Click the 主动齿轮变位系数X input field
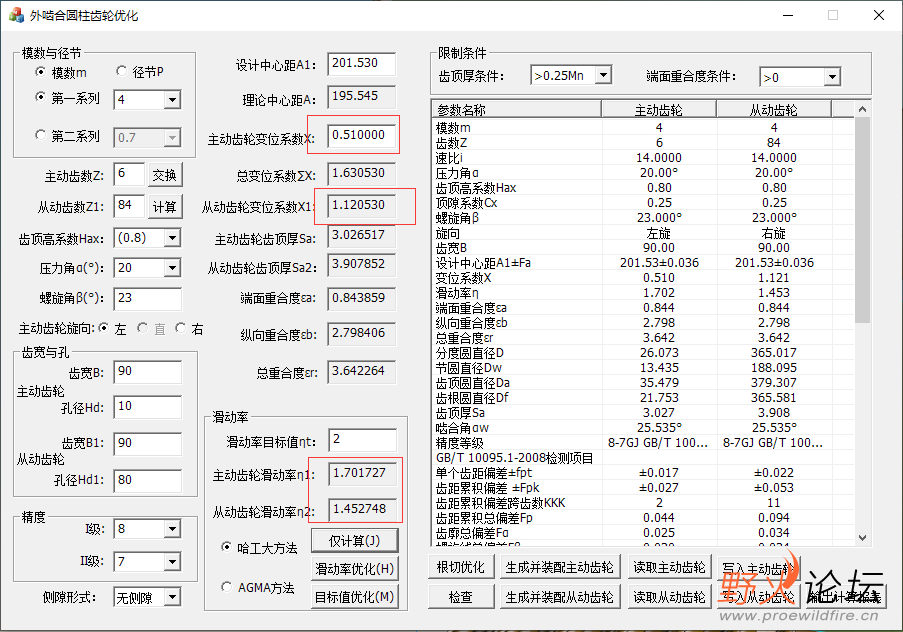The image size is (903, 632). click(x=362, y=135)
